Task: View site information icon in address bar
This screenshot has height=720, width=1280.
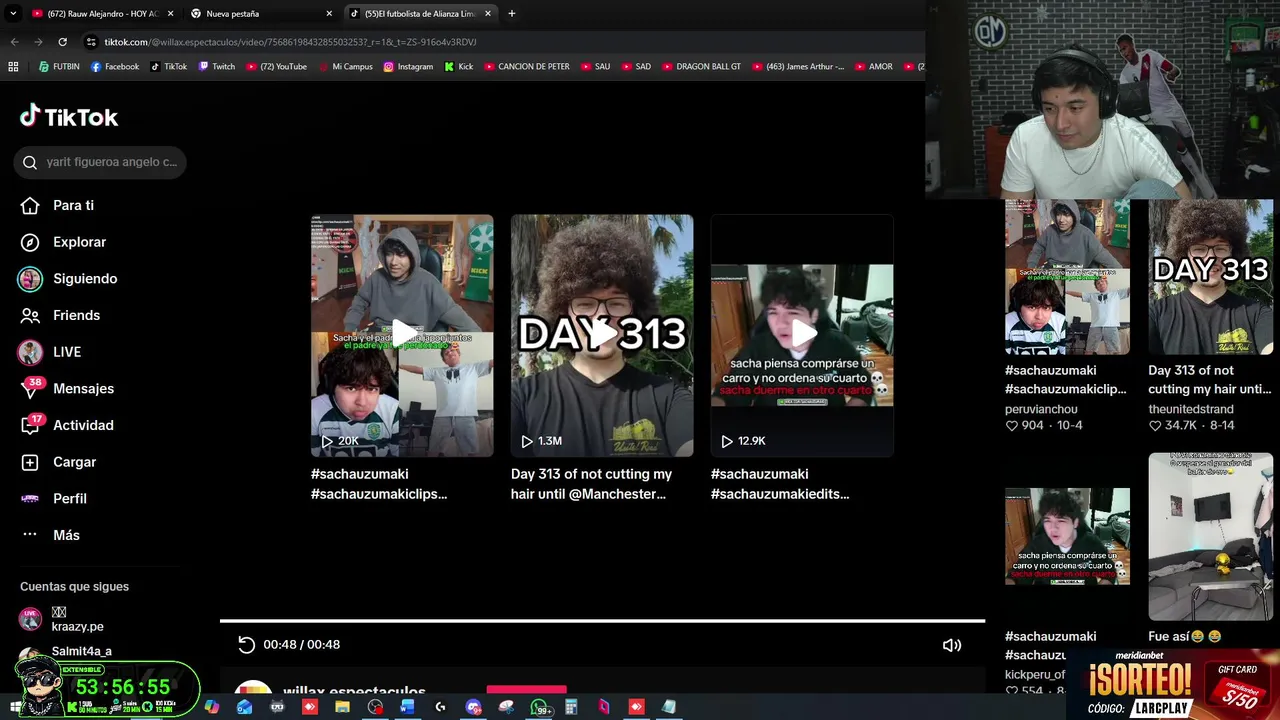Action: pyautogui.click(x=92, y=42)
